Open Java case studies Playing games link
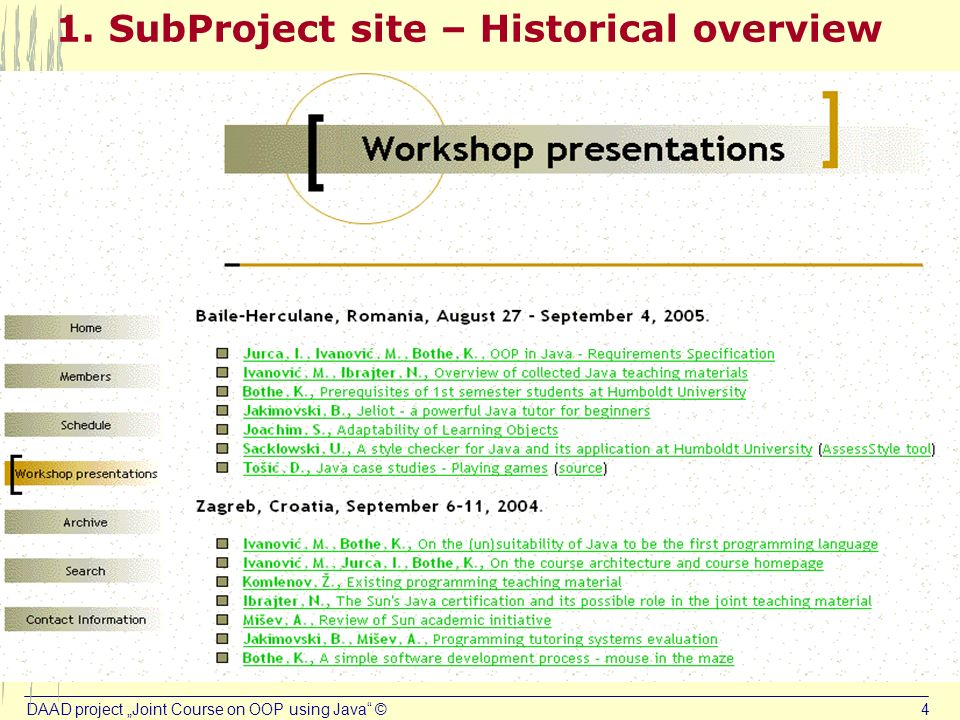This screenshot has width=960, height=720. tap(395, 468)
